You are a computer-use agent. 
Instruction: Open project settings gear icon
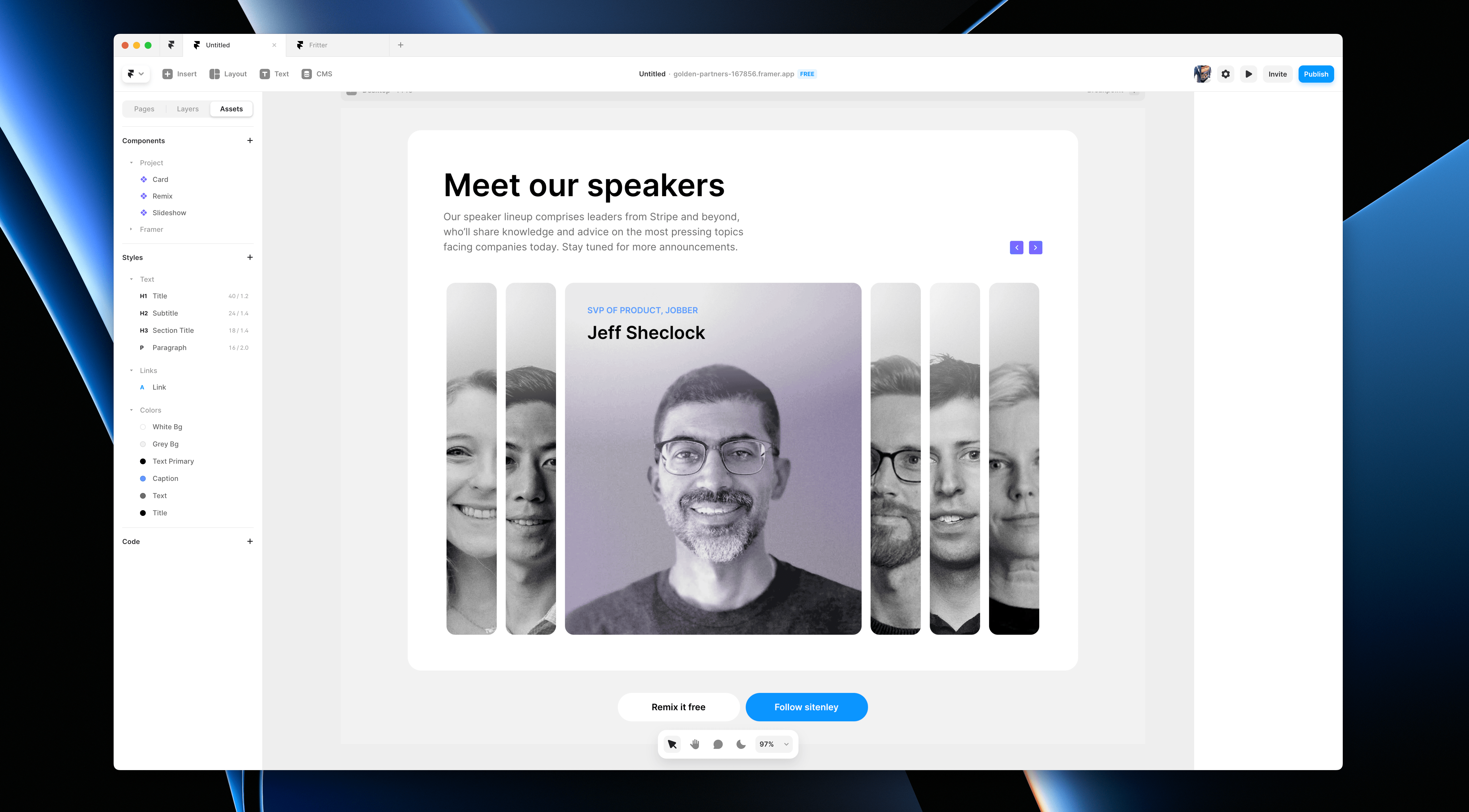(1225, 74)
